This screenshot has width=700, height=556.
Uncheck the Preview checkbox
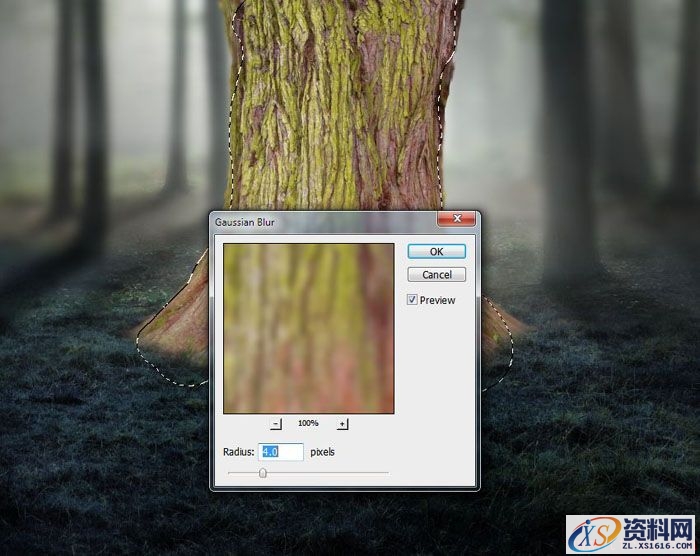point(413,300)
